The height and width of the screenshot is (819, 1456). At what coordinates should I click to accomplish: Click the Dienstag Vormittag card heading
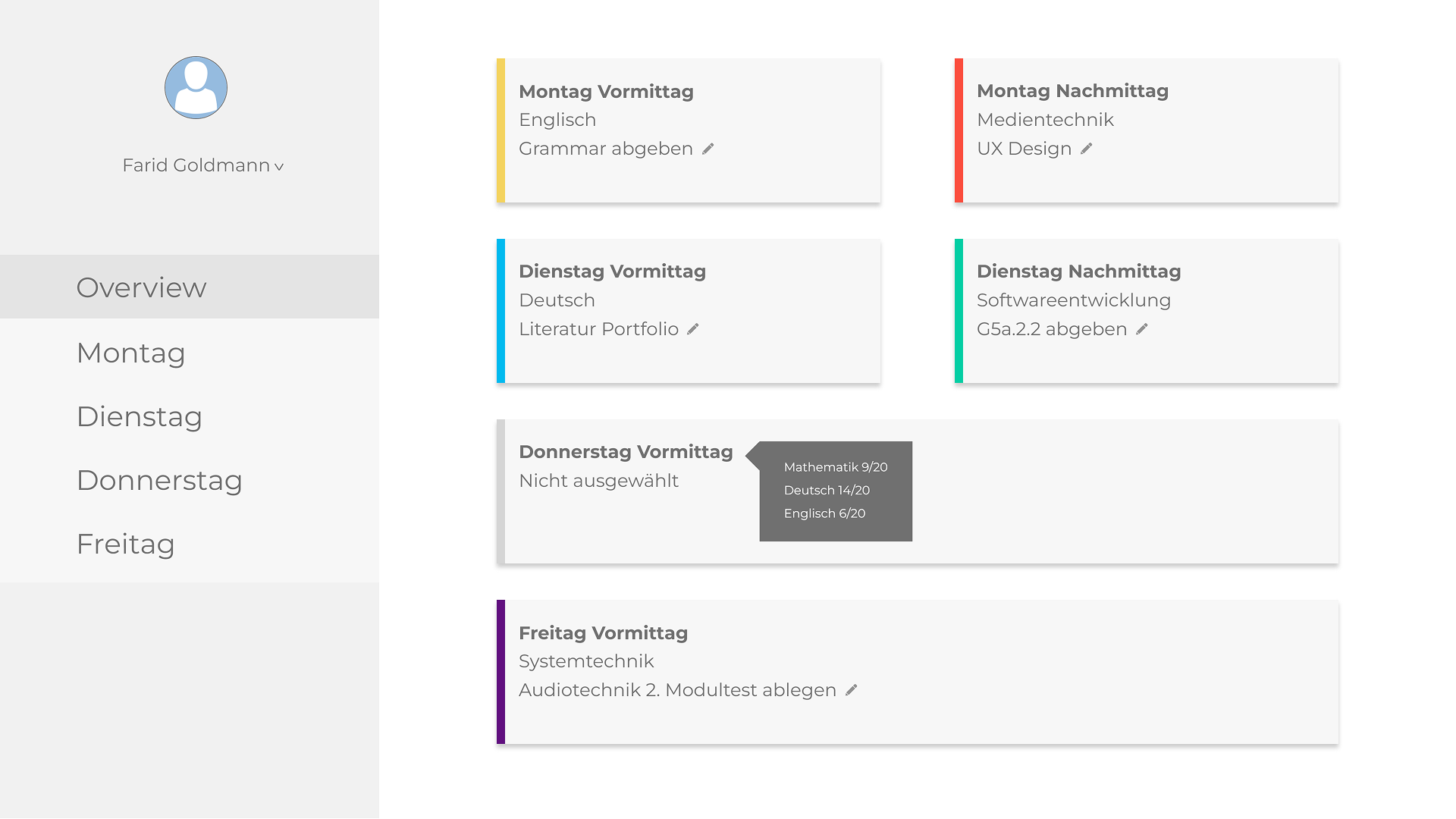point(612,271)
